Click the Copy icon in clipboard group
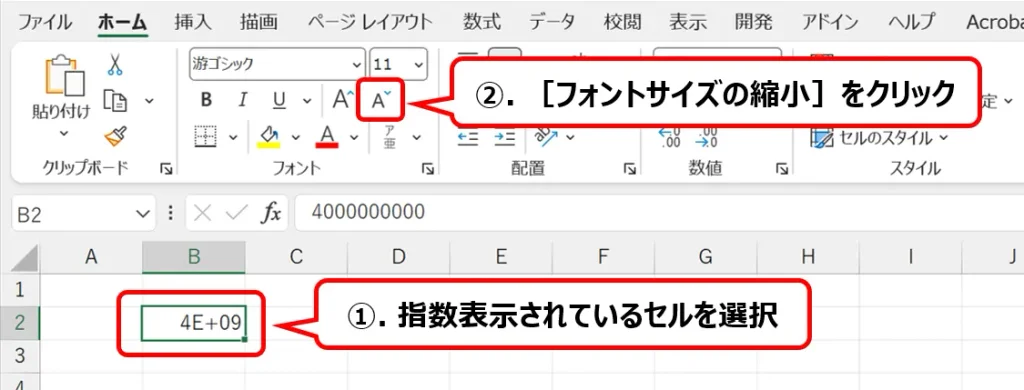This screenshot has height=390, width=1024. [116, 101]
